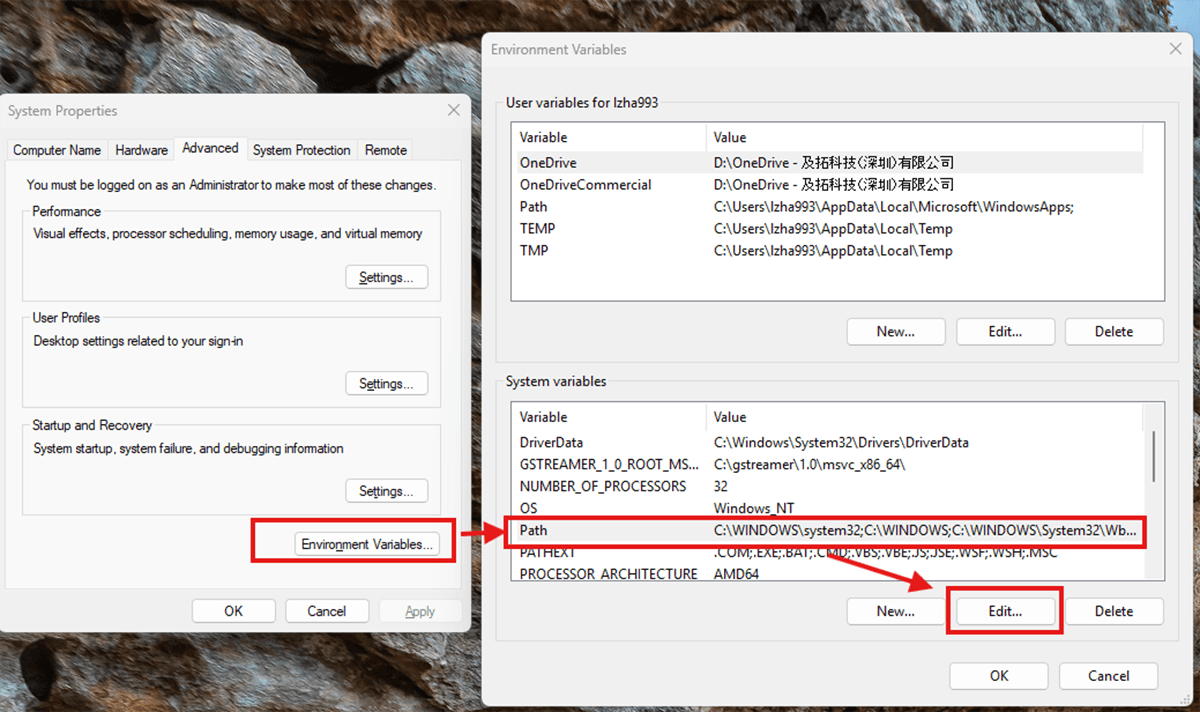Screen dimensions: 1200x712
Task: Close the Environment Variables dialog
Action: pyautogui.click(x=1174, y=49)
